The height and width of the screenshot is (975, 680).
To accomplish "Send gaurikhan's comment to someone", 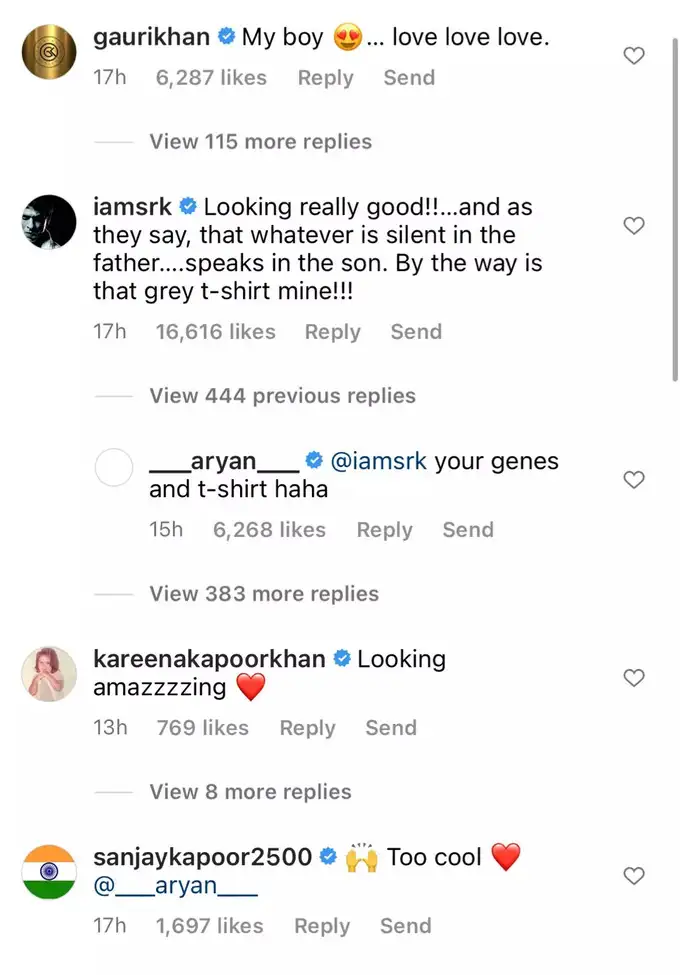I will [x=408, y=77].
